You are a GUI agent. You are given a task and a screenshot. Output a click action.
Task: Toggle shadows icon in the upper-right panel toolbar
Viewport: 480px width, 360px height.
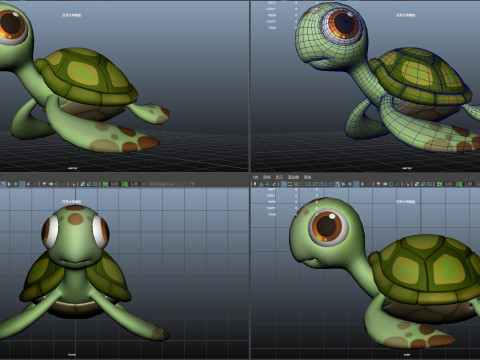point(369,184)
